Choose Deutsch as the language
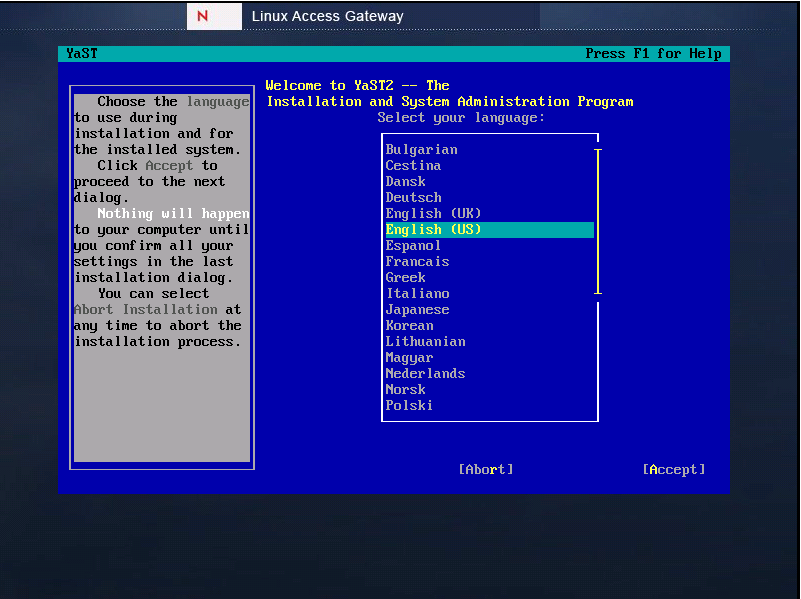 [x=489, y=198]
